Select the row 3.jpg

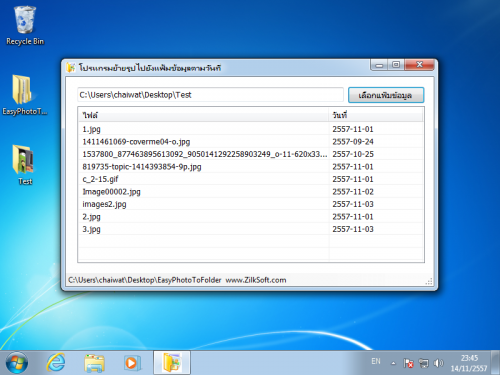(251, 229)
